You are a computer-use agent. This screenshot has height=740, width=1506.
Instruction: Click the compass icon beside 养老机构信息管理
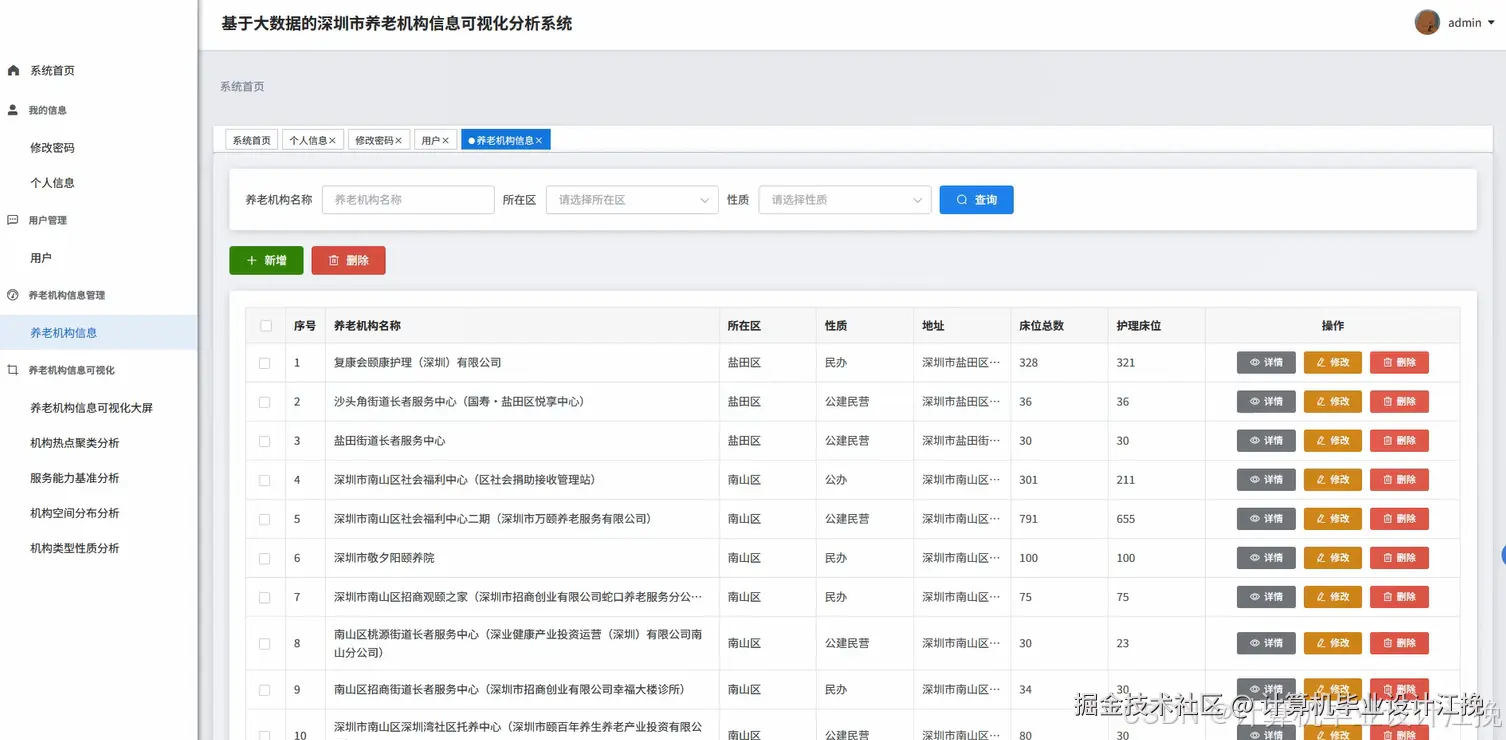[x=13, y=295]
